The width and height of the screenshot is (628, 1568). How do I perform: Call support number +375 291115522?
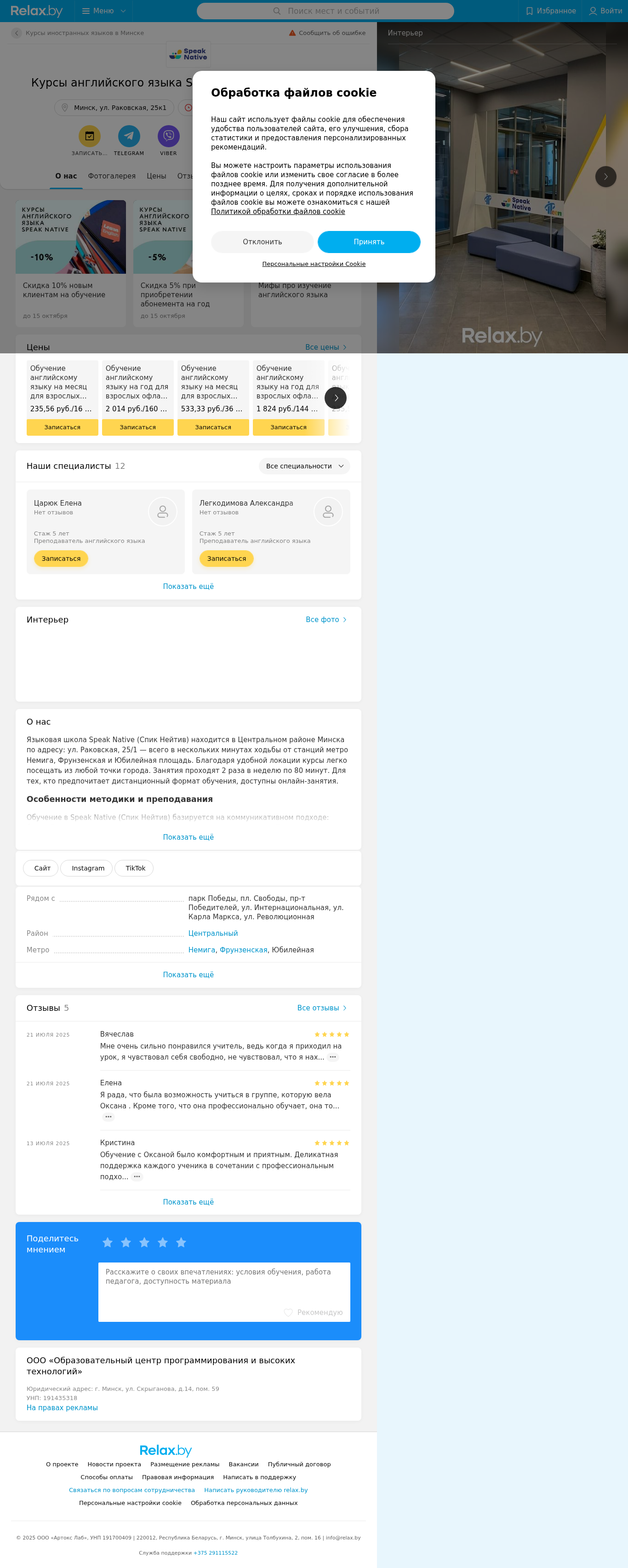(216, 1553)
